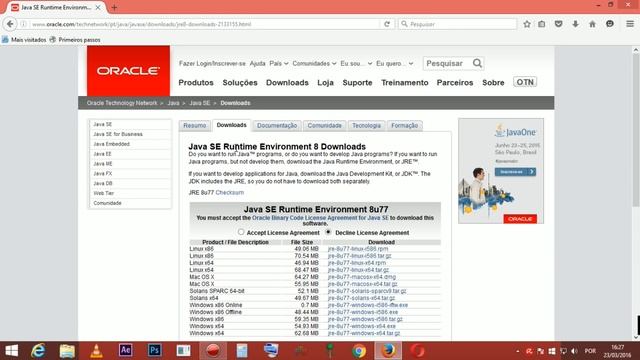
Task: Select Decline License Agreement radio button
Action: coord(328,232)
